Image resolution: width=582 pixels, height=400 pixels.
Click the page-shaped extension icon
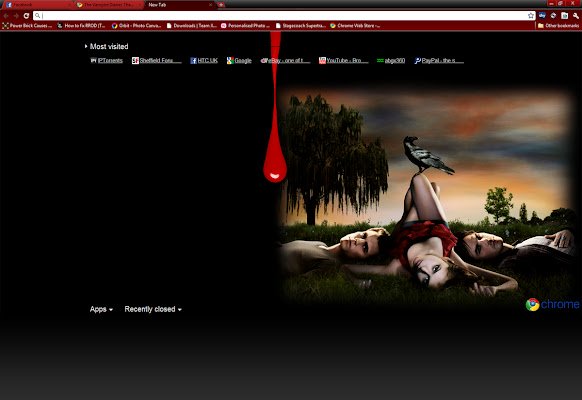565,16
